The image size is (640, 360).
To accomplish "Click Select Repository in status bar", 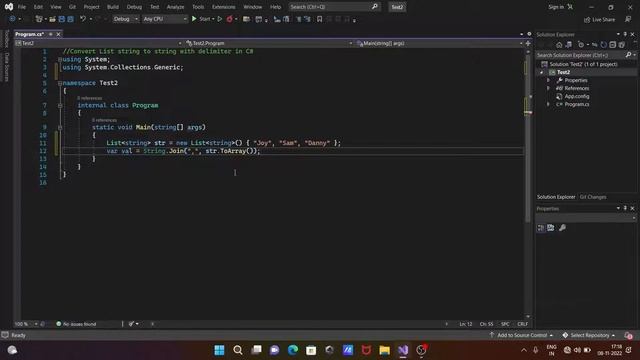I will click(589, 335).
